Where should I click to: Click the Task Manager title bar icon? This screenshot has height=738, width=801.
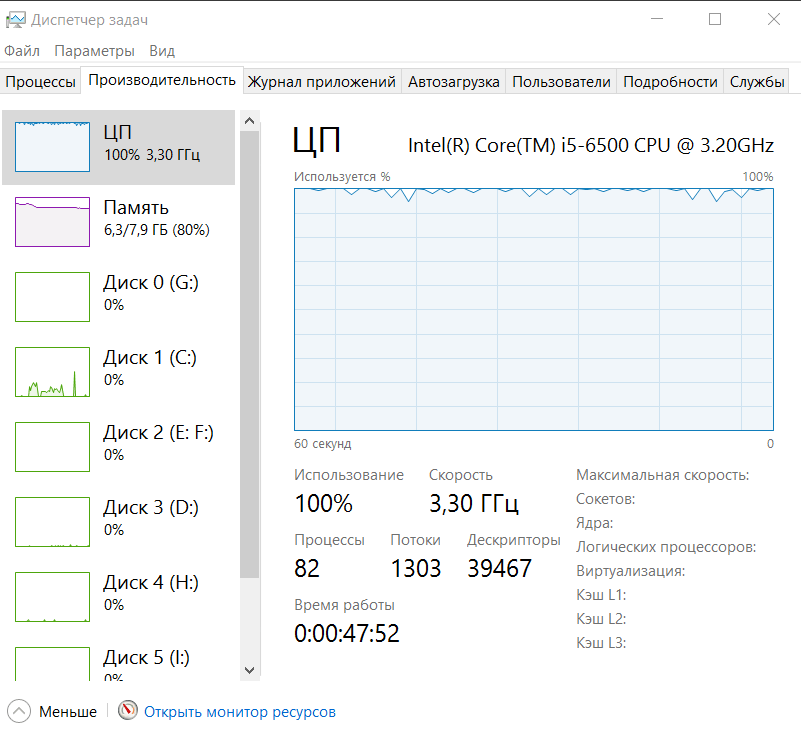tap(15, 20)
